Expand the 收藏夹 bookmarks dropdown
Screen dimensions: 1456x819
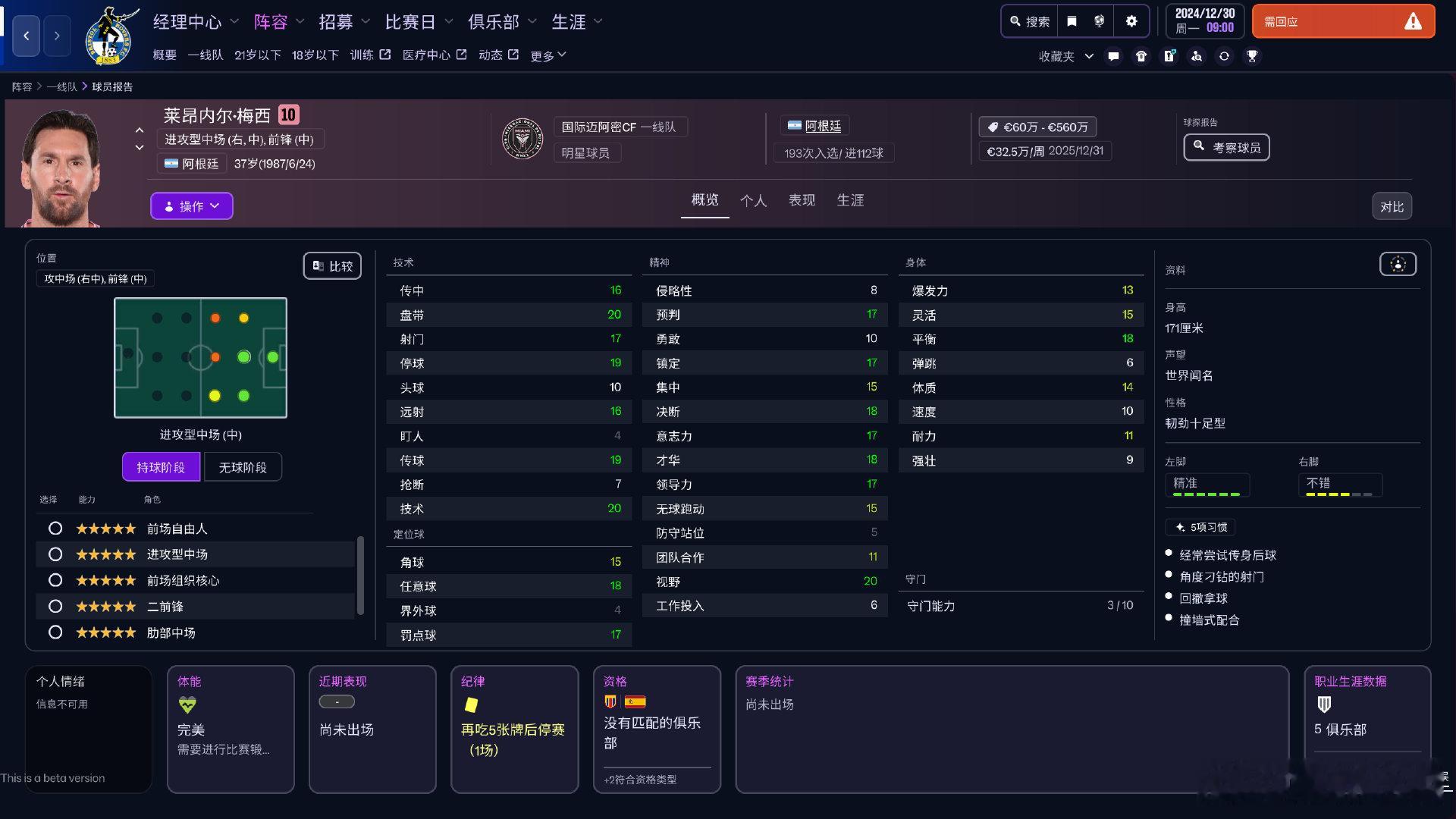[1065, 56]
